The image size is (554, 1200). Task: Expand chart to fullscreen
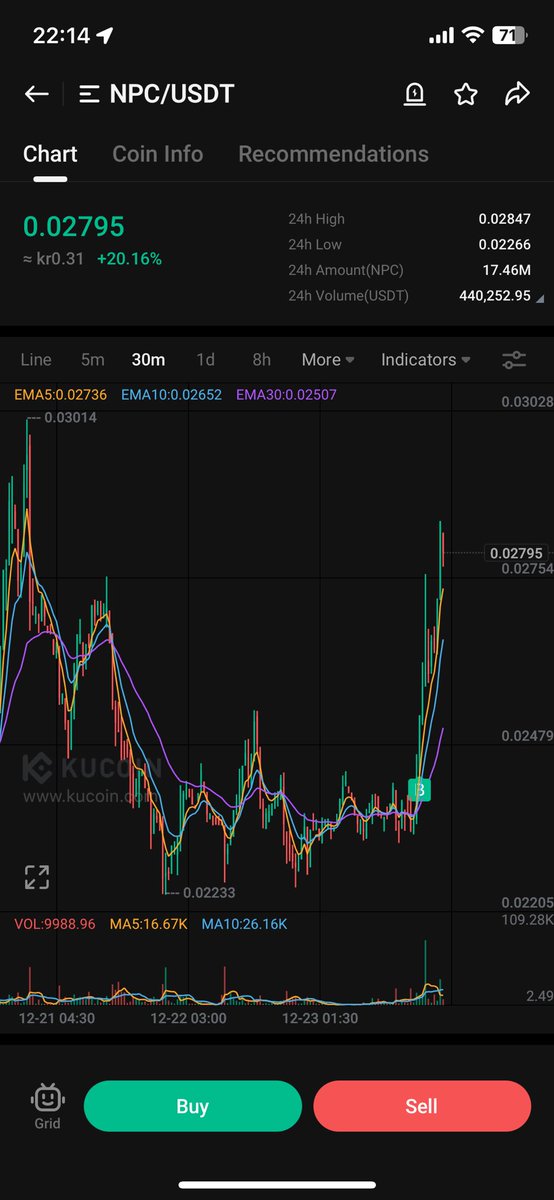37,877
